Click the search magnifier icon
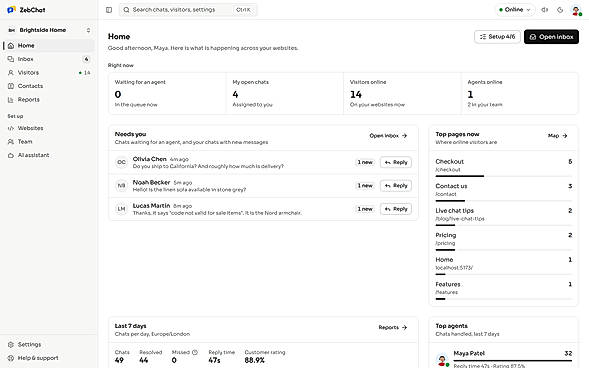 126,10
